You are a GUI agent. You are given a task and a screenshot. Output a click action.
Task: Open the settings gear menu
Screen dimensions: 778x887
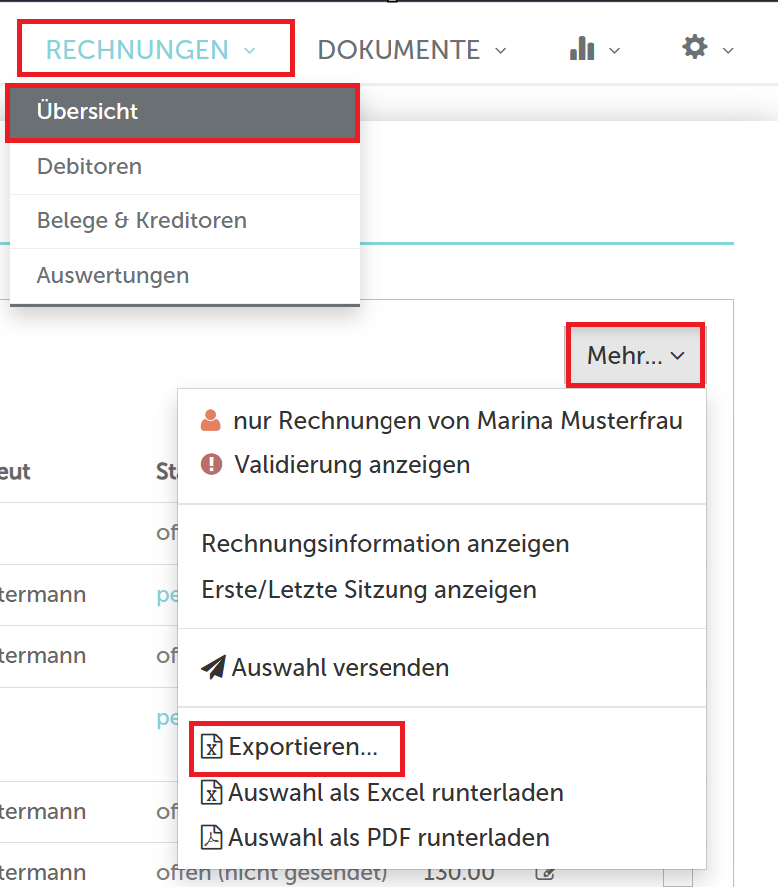click(x=695, y=47)
